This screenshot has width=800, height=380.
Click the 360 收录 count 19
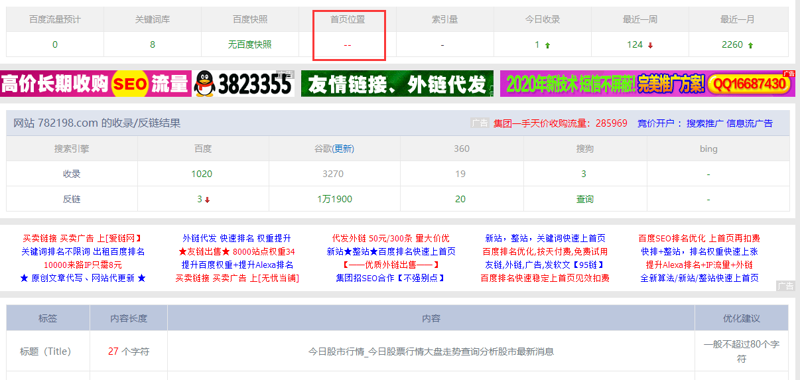[460, 174]
